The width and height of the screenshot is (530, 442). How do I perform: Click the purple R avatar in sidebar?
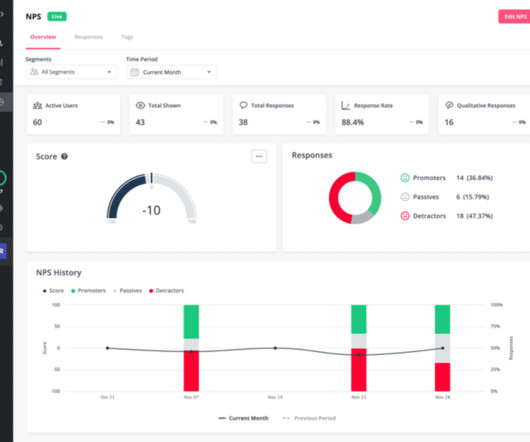point(2,251)
